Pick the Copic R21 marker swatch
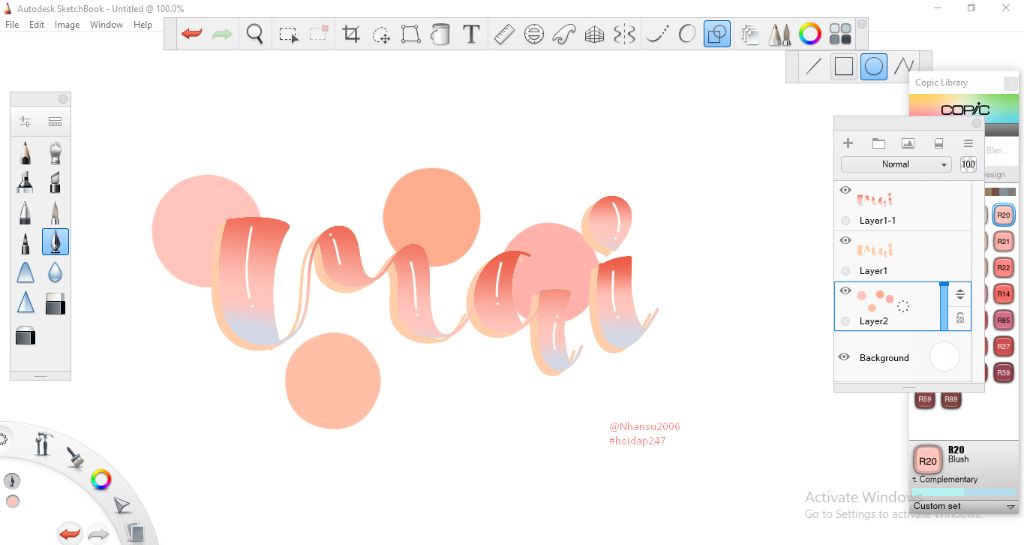 click(1003, 241)
